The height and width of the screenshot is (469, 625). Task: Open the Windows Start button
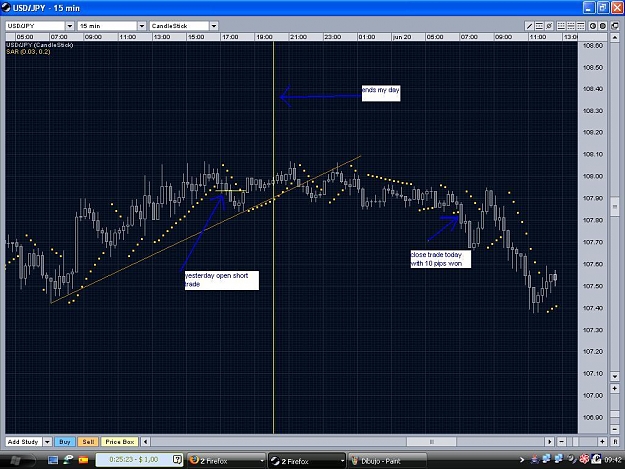coord(16,460)
